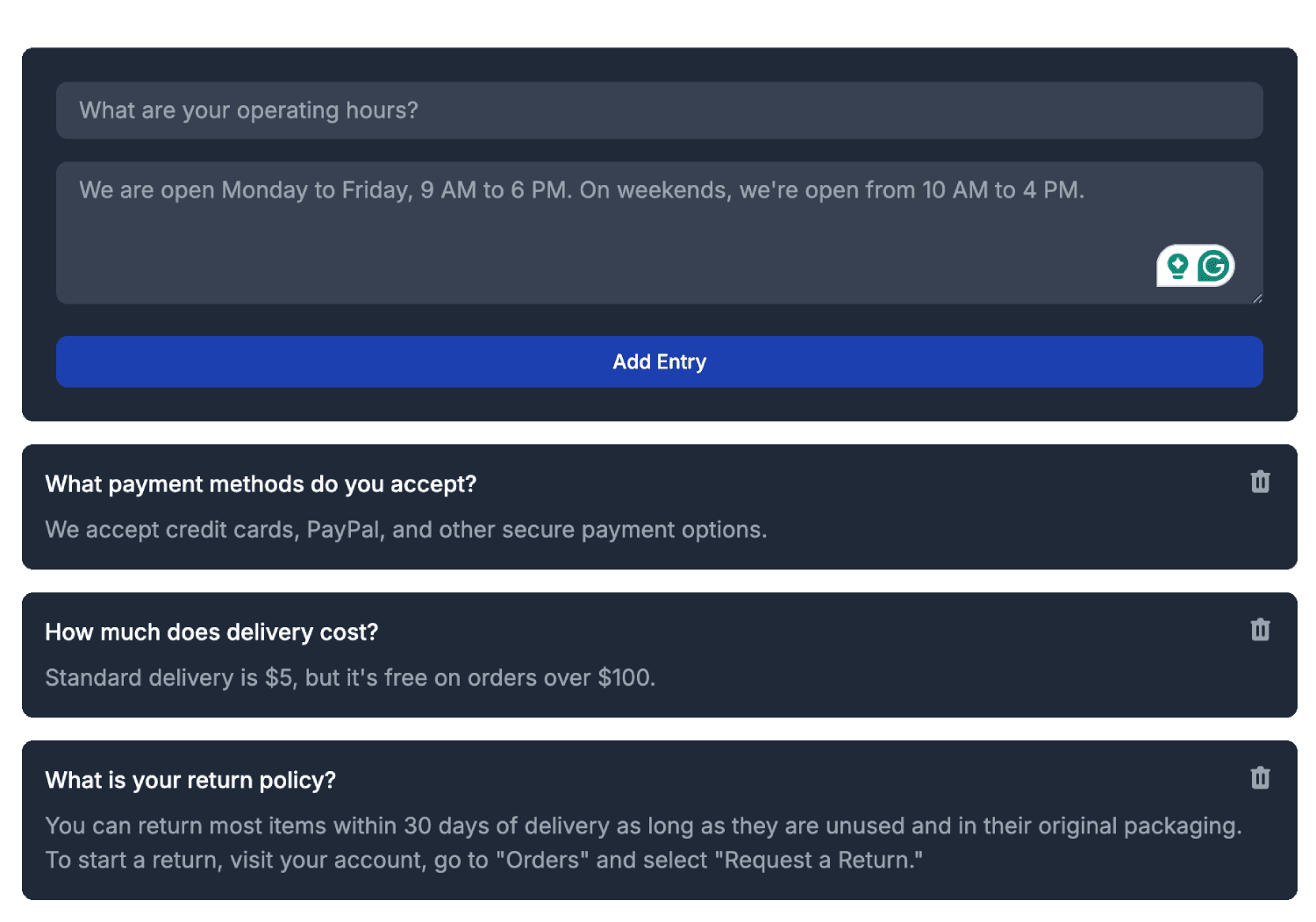Select the "What payment methods do you accept?" heading
This screenshot has height=922, width=1316.
[261, 484]
